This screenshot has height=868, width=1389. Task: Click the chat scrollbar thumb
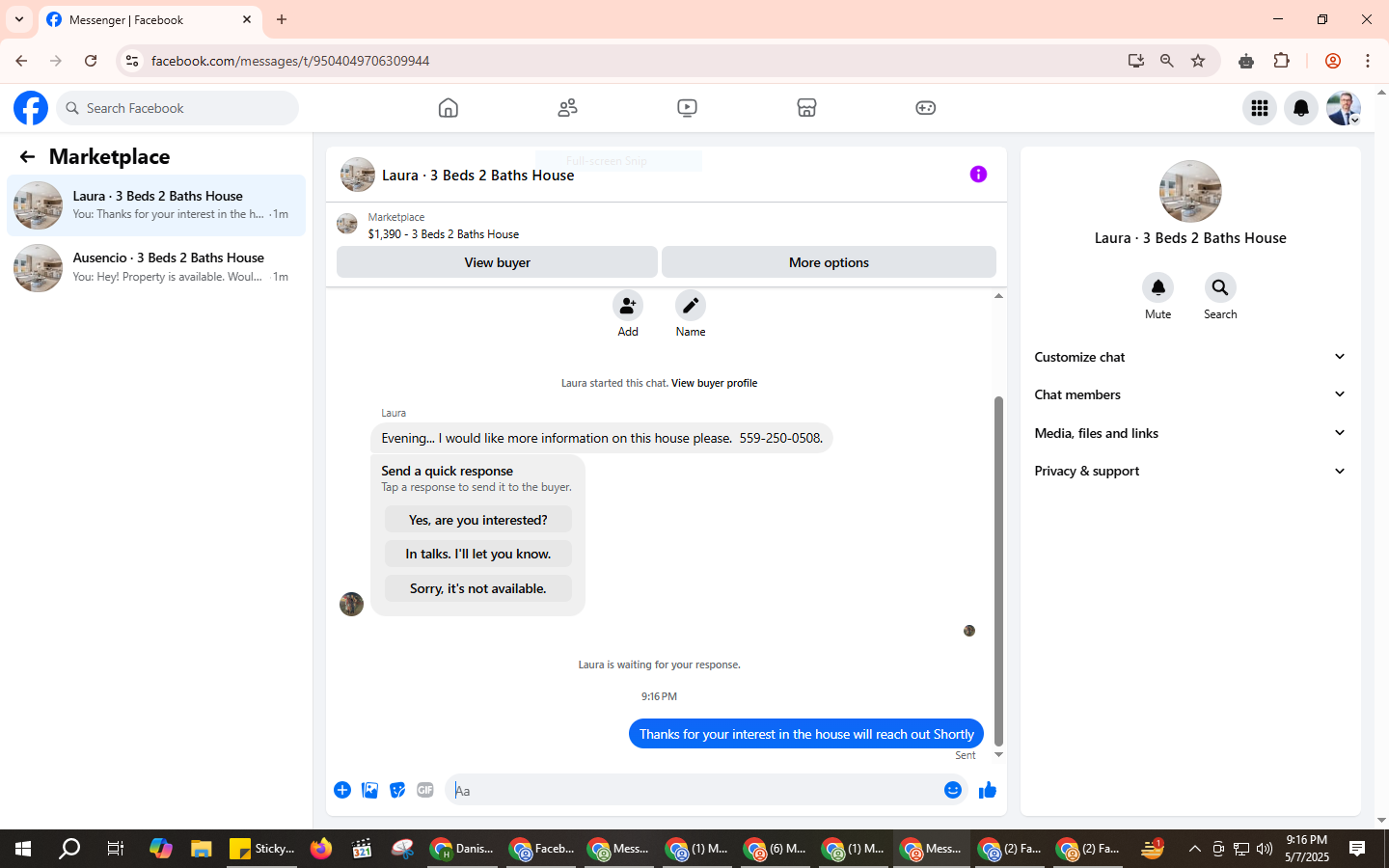tap(998, 571)
